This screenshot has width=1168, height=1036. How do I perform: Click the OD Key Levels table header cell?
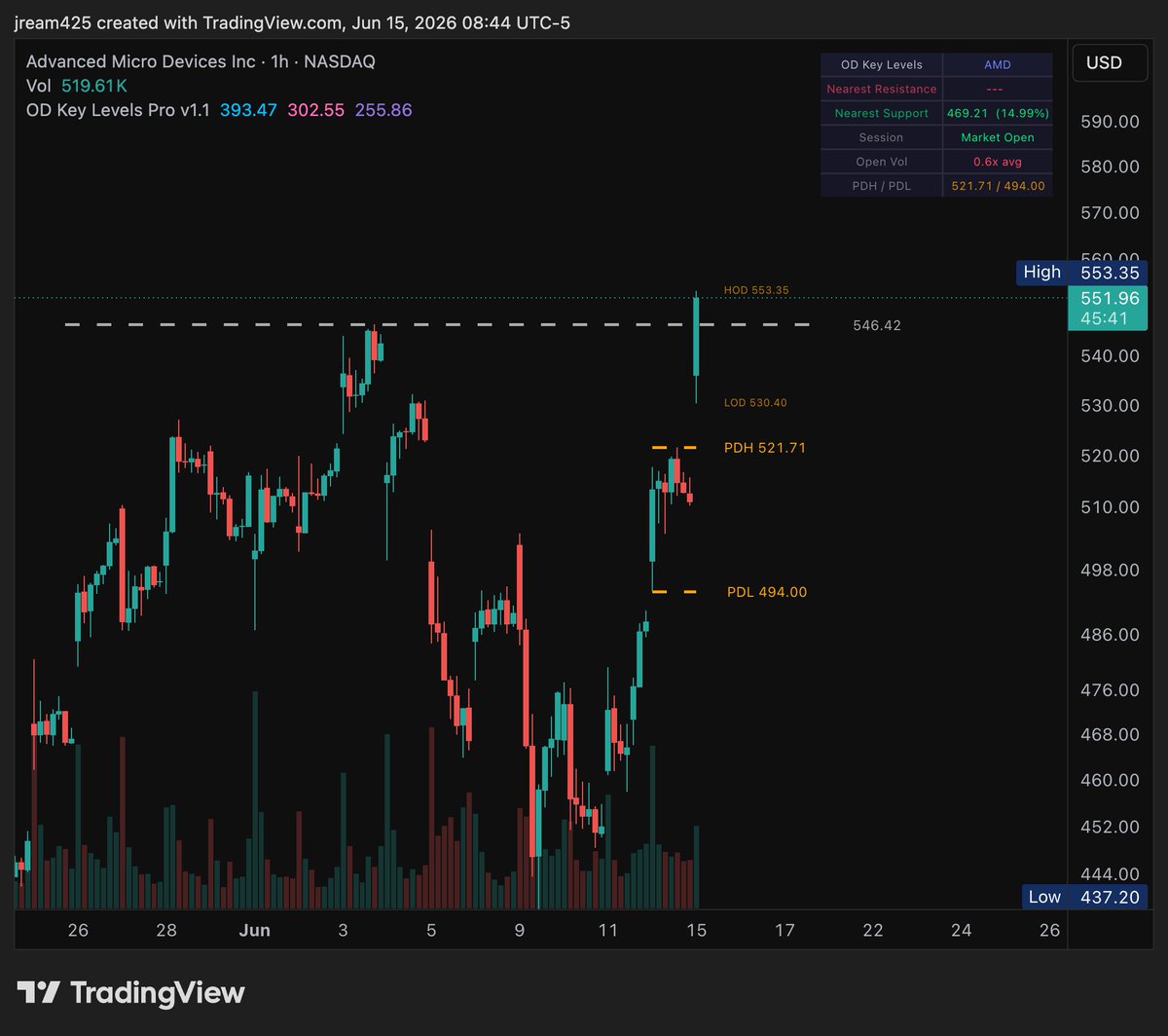(x=882, y=65)
